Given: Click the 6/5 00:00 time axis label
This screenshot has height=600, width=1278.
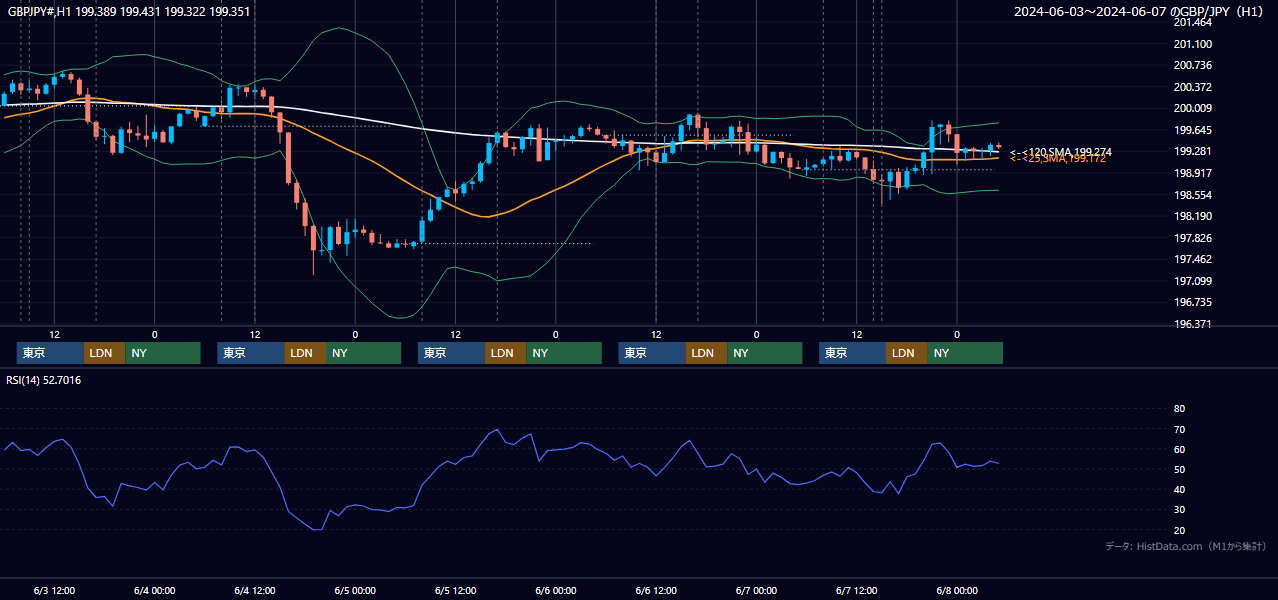Looking at the screenshot, I should pos(355,590).
